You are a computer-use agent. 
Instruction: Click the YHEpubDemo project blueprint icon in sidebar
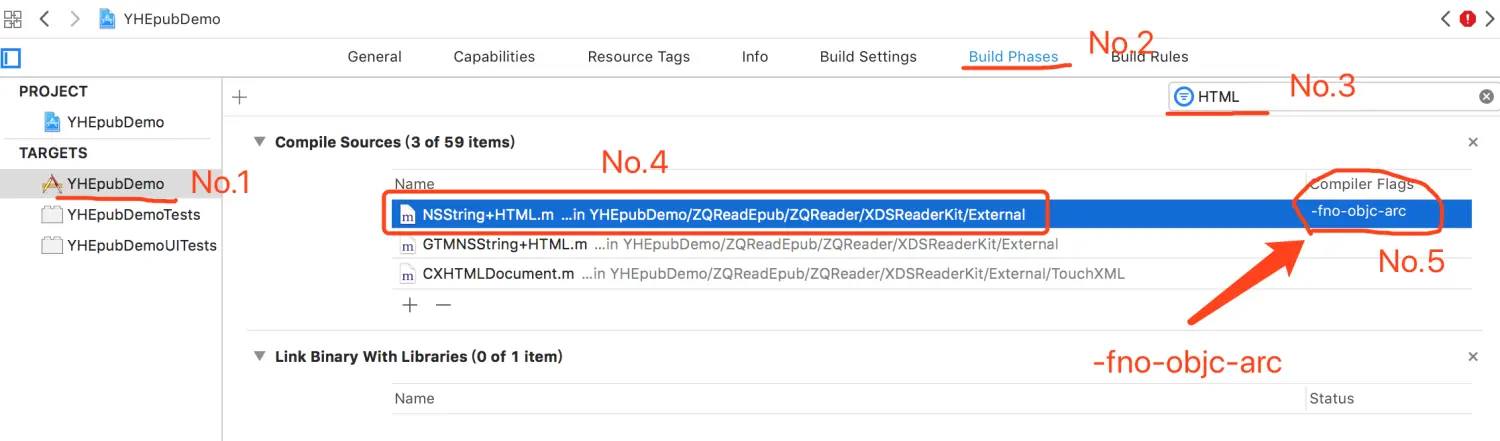[53, 122]
